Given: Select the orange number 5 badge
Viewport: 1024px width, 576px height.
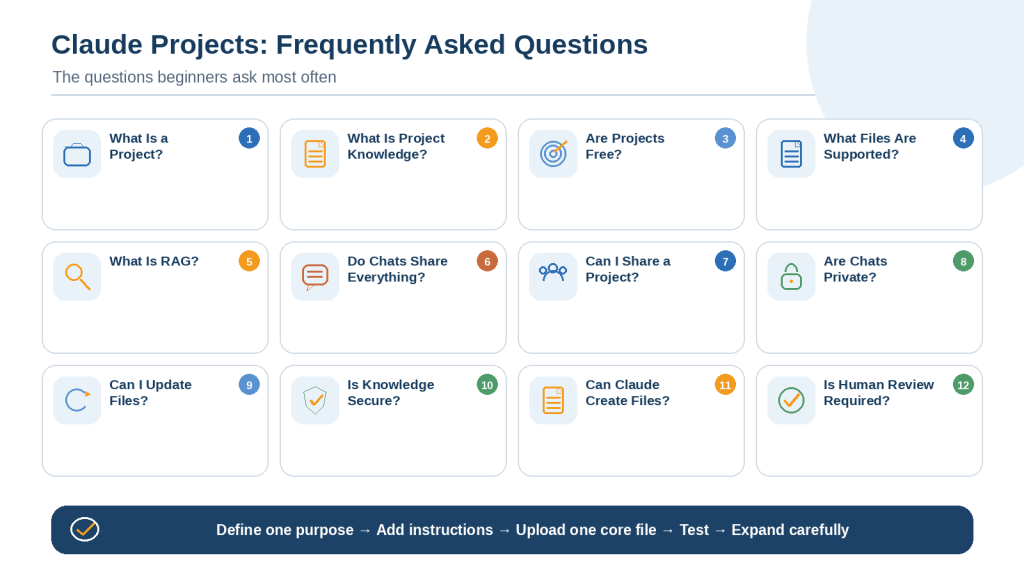Looking at the screenshot, I should pyautogui.click(x=249, y=261).
